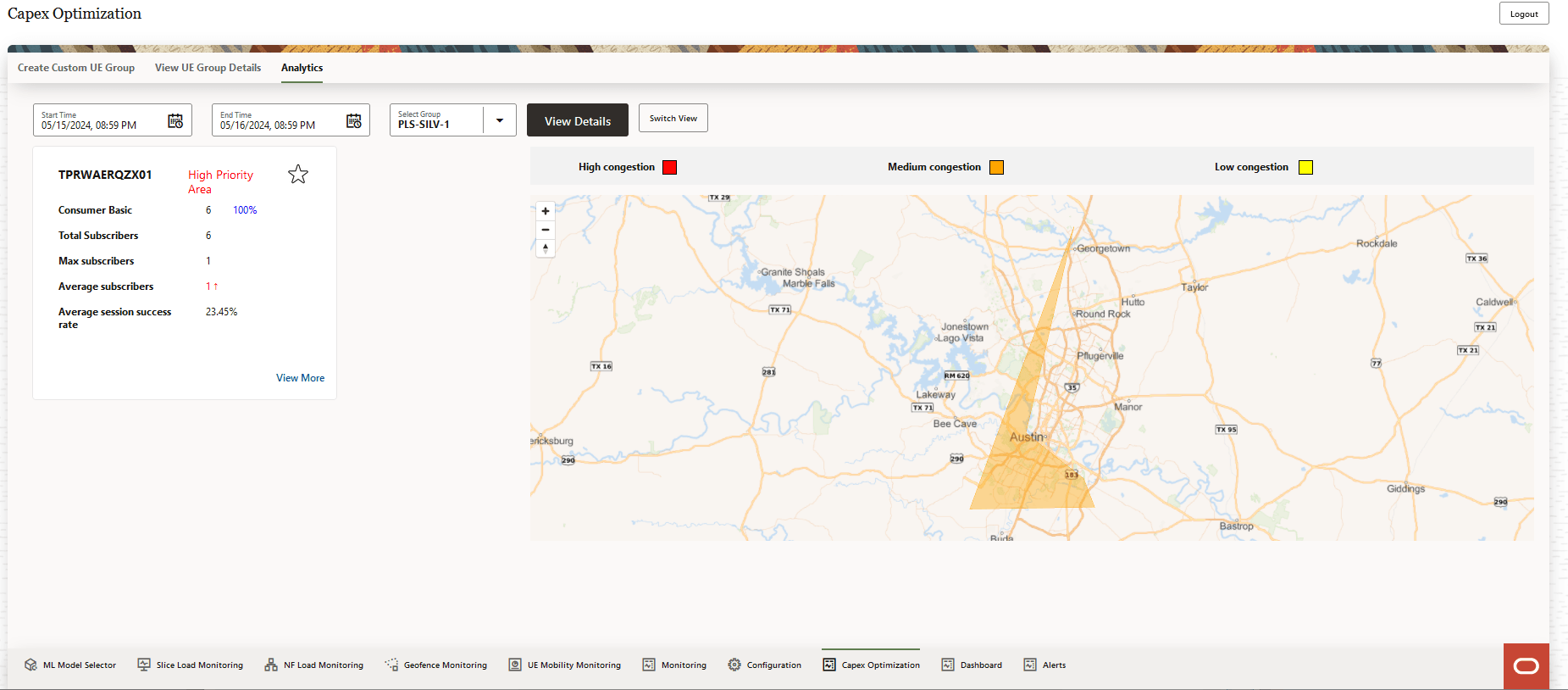Click the Georgetown label on the map
The height and width of the screenshot is (690, 1568).
(x=1103, y=248)
